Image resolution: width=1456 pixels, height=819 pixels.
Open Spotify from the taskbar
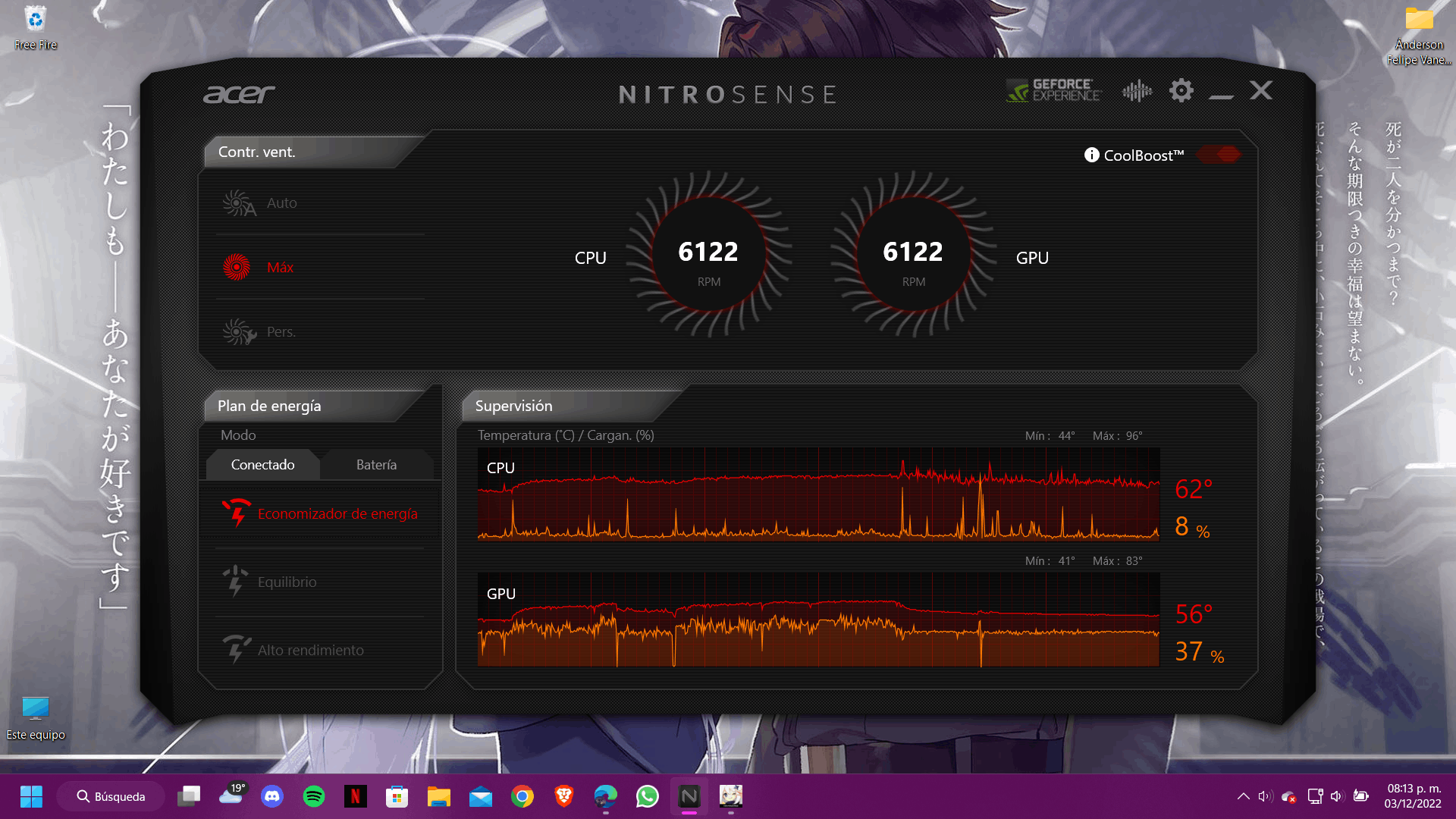coord(314,796)
